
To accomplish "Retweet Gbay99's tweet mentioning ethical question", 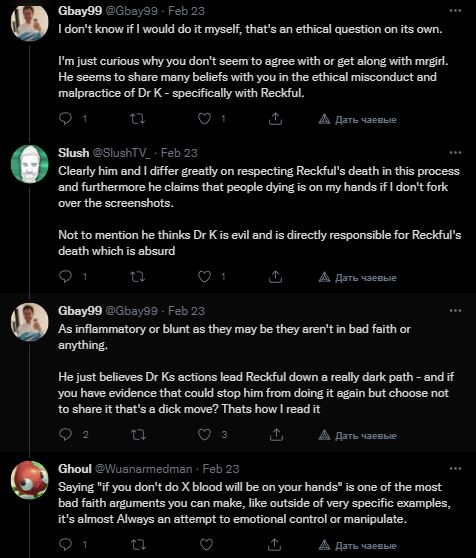I will [137, 119].
